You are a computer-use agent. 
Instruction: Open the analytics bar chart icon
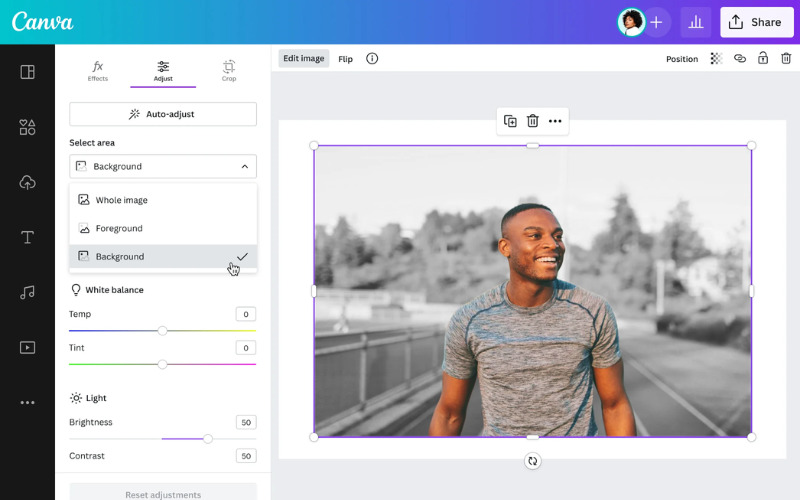click(x=696, y=22)
